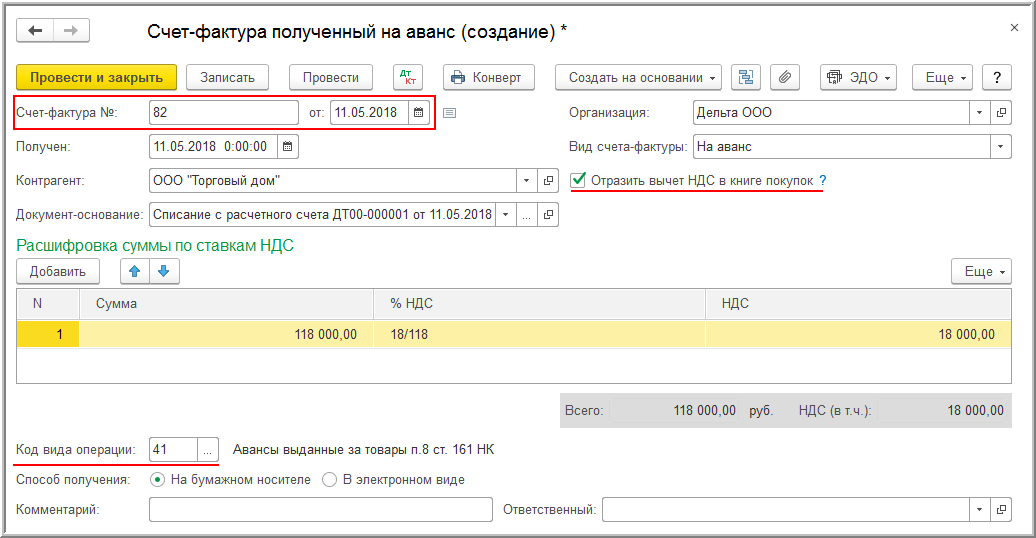The width and height of the screenshot is (1036, 538).
Task: Open Организация Дельта ООО record
Action: coord(1001,112)
